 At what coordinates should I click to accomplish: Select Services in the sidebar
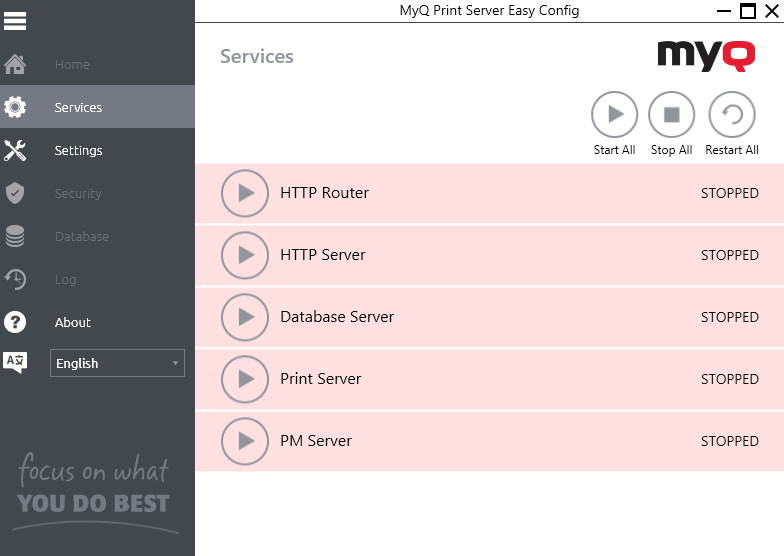(x=78, y=108)
